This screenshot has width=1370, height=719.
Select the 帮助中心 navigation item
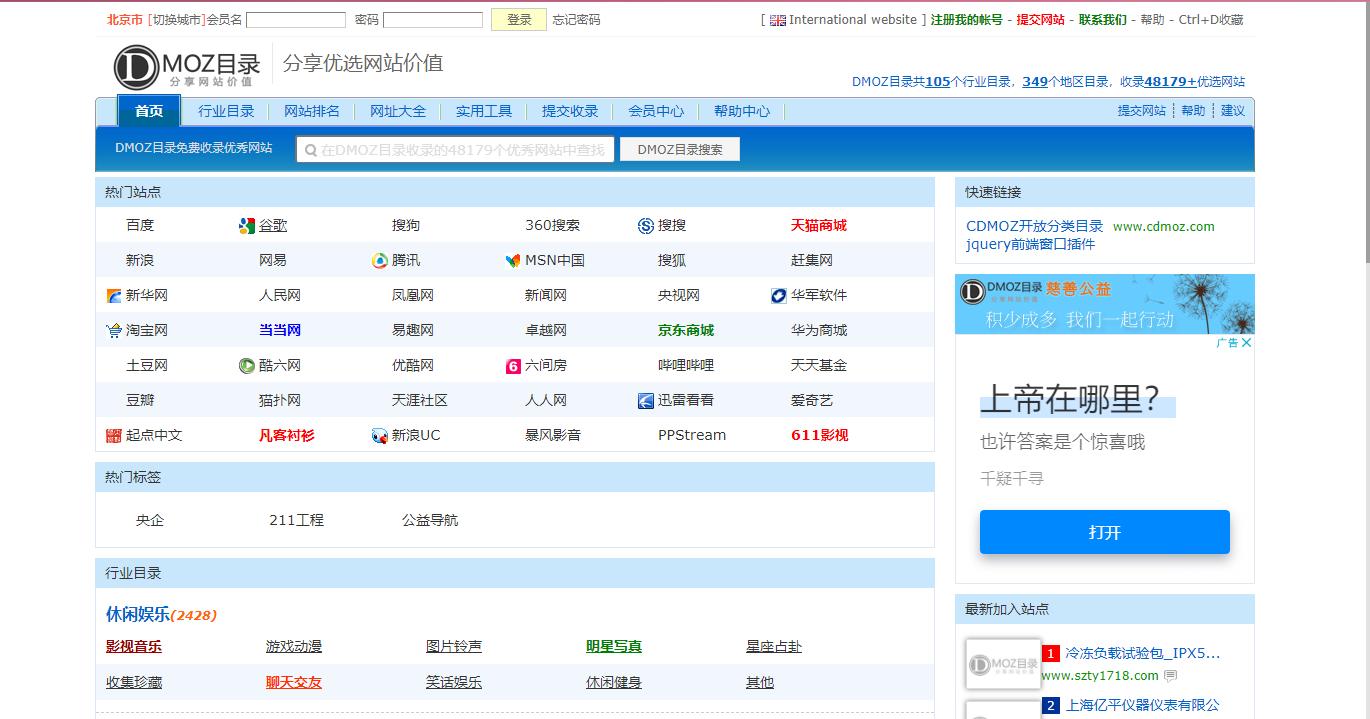coord(742,111)
